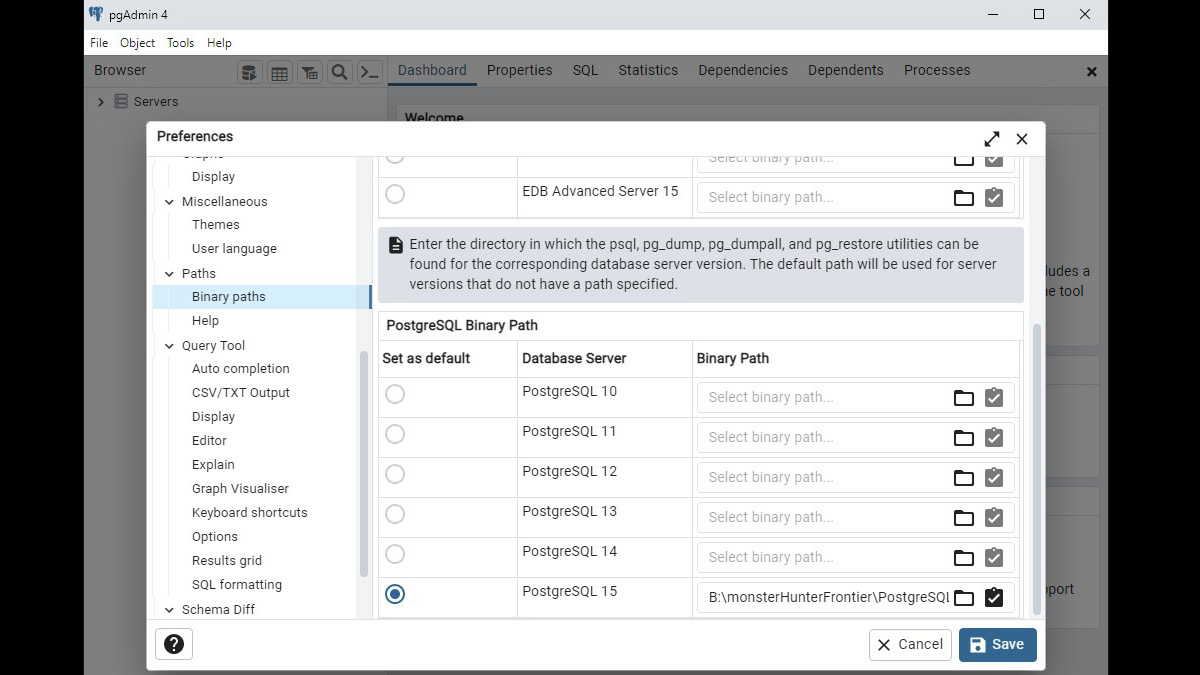Click the help question mark icon

tap(174, 644)
